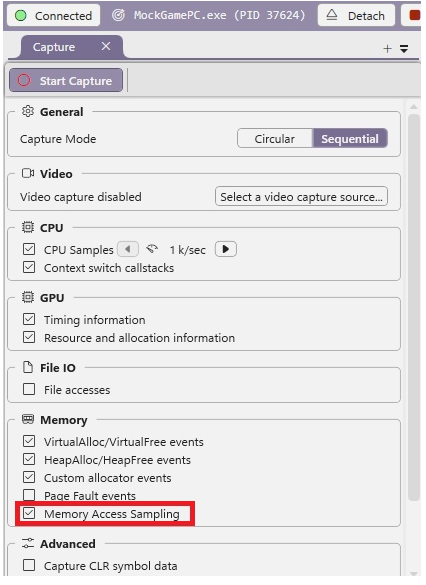Decrease CPU sampling rate with left arrow
The image size is (426, 585).
(128, 249)
